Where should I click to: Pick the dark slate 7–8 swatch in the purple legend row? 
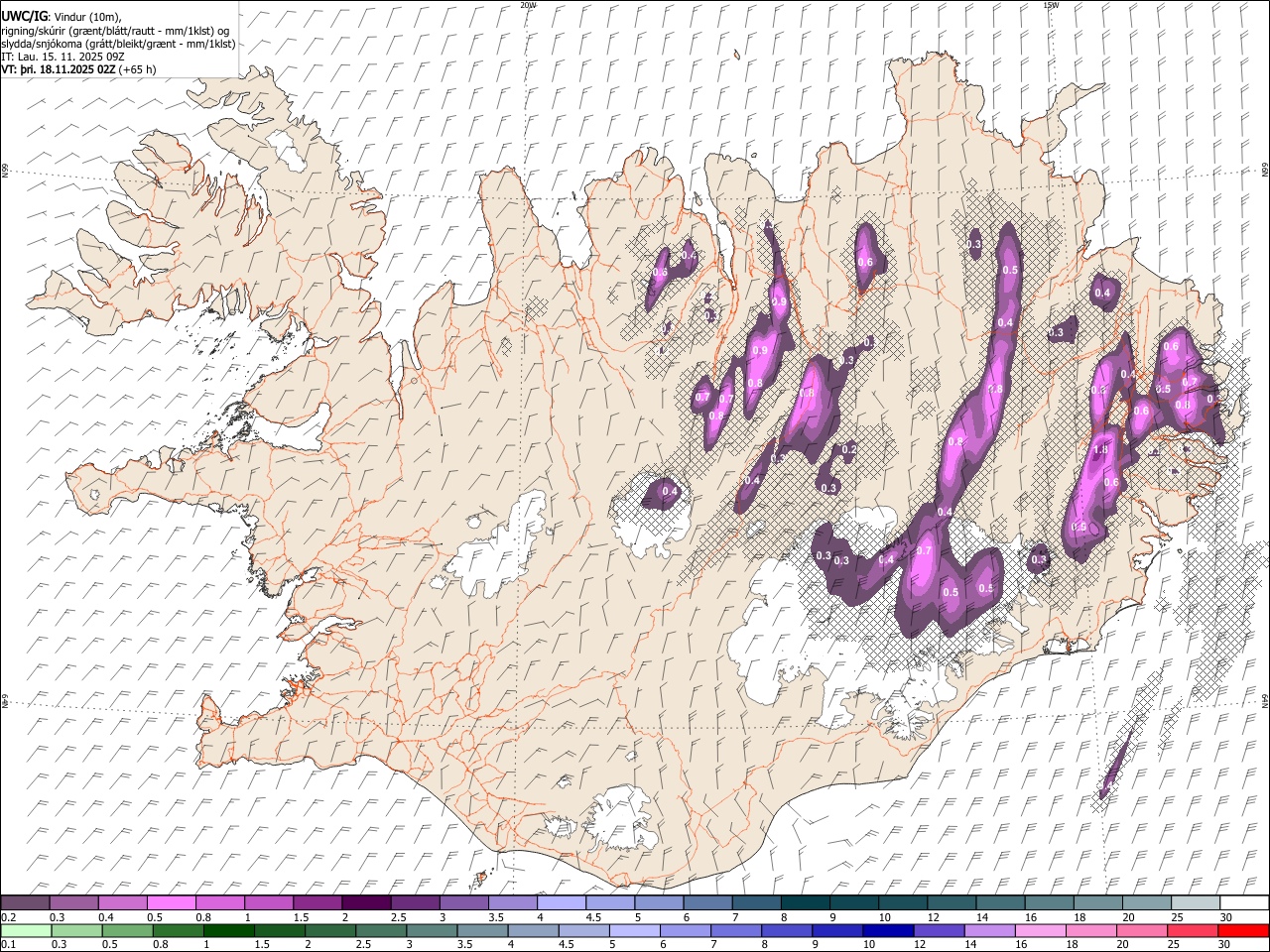756,903
